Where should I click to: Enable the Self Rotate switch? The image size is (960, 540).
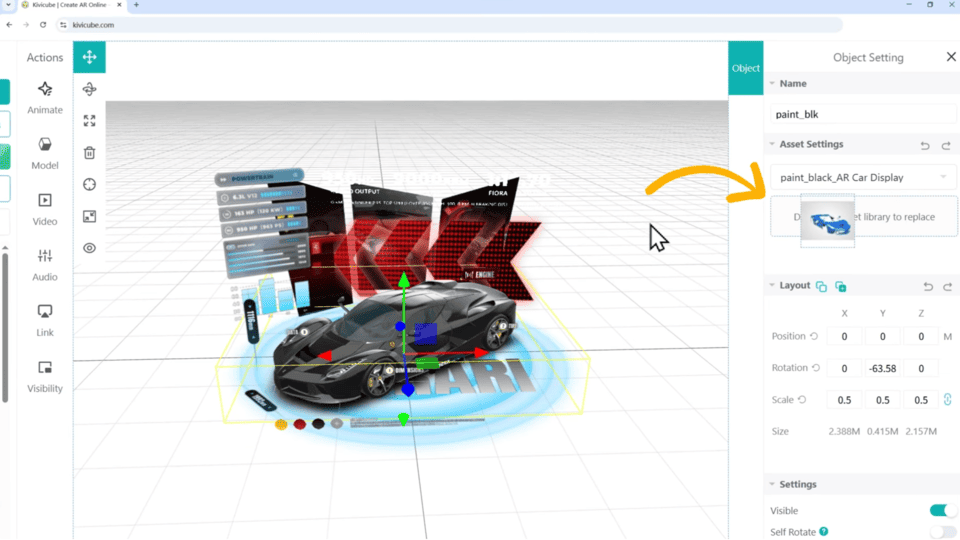[x=942, y=532]
